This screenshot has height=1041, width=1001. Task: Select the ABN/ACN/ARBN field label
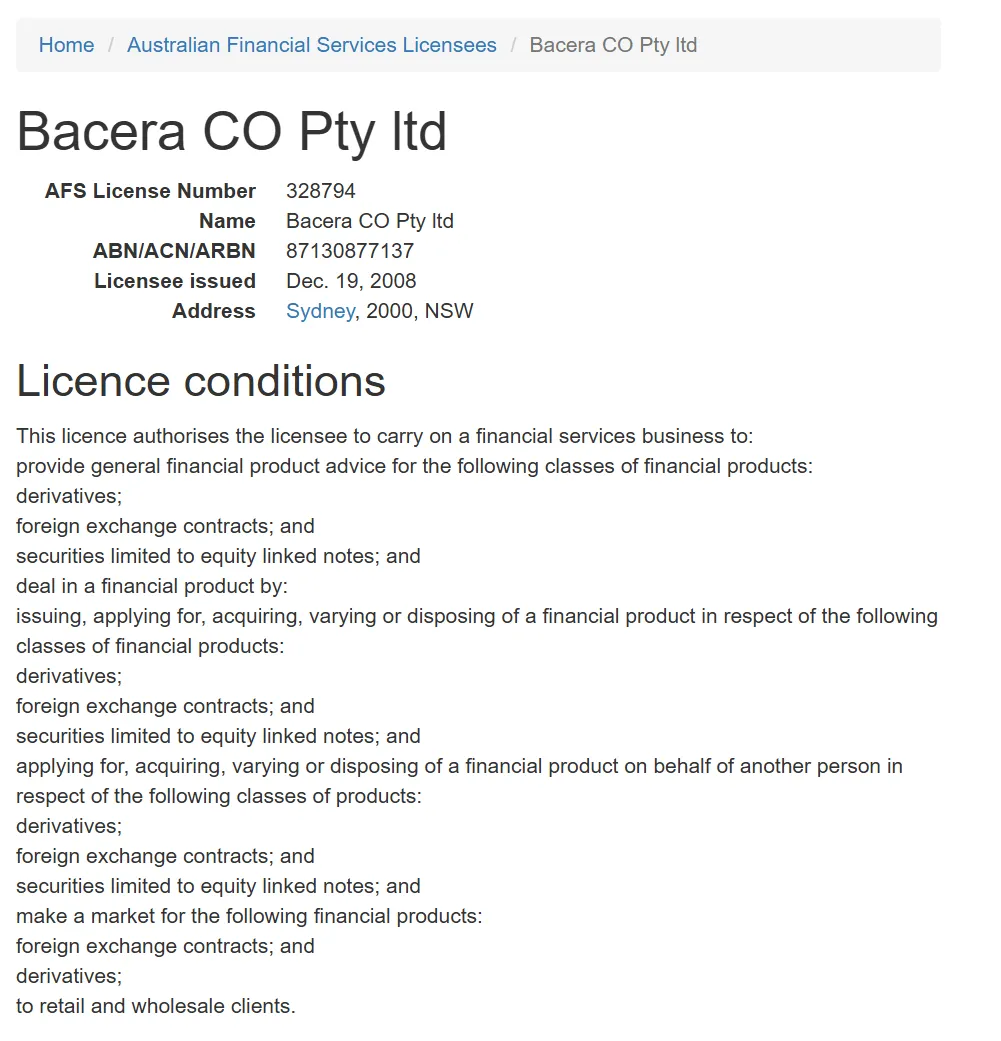(x=174, y=251)
